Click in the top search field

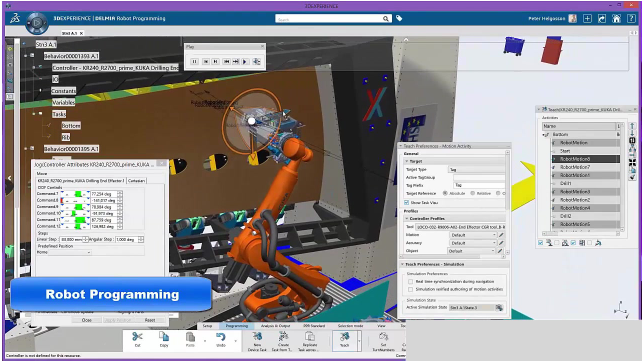(329, 19)
